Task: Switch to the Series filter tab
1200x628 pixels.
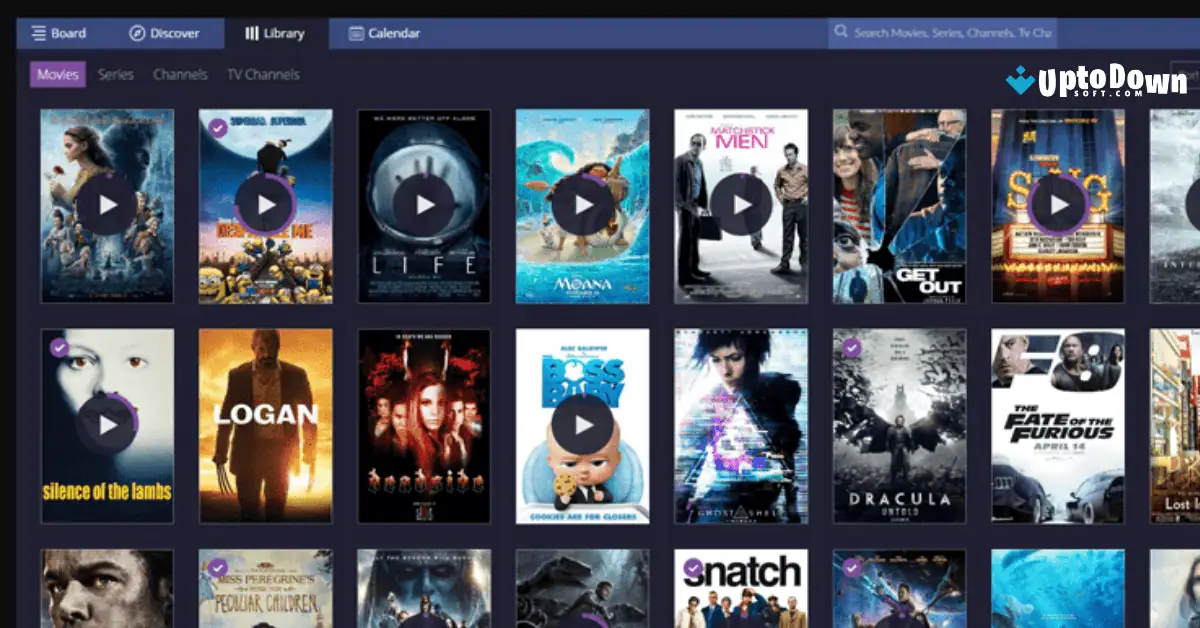Action: (x=116, y=74)
